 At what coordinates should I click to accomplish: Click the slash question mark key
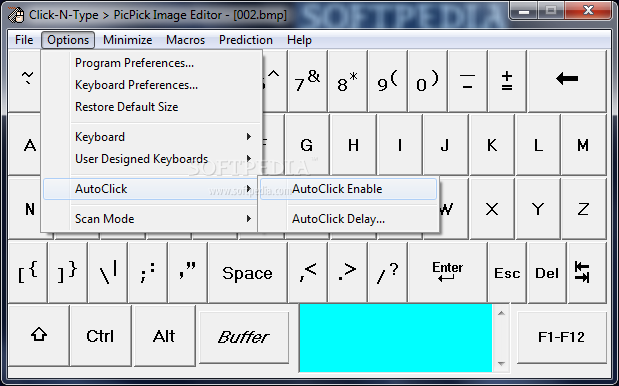tap(388, 272)
